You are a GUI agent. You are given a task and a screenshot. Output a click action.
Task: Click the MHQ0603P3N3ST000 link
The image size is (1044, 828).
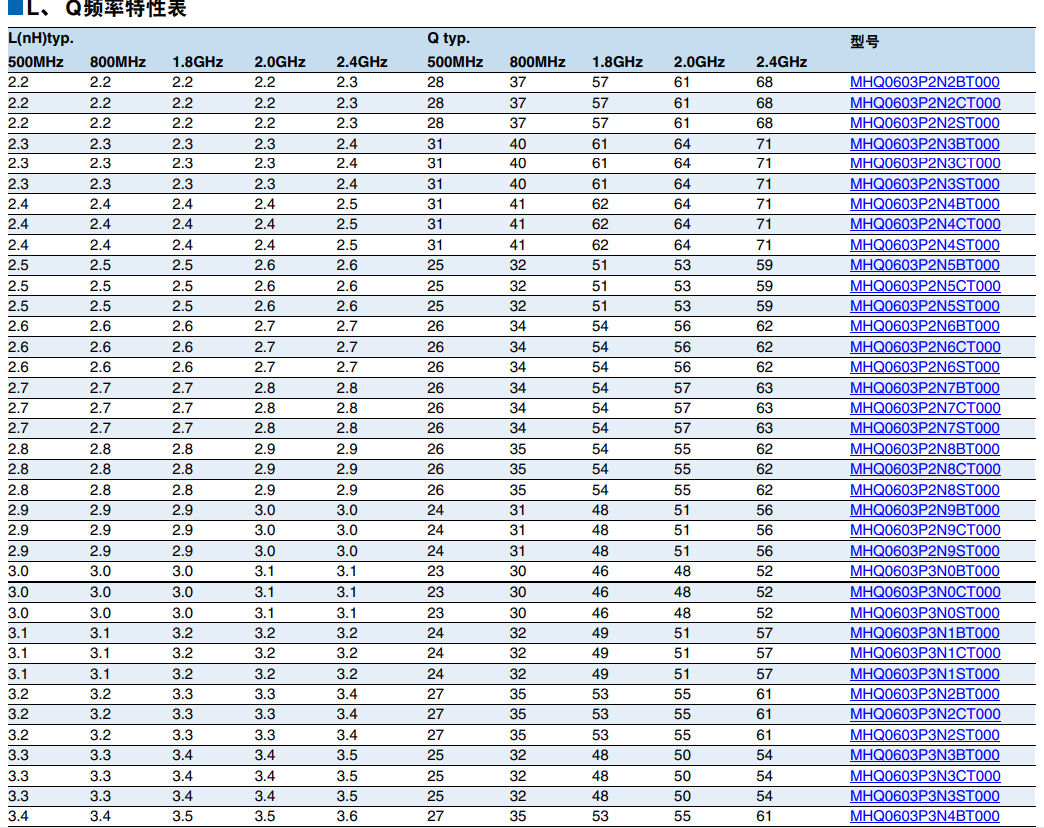tap(925, 796)
